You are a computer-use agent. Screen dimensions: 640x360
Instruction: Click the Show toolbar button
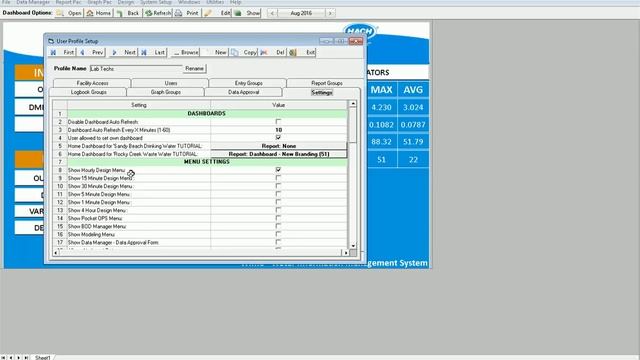point(247,13)
